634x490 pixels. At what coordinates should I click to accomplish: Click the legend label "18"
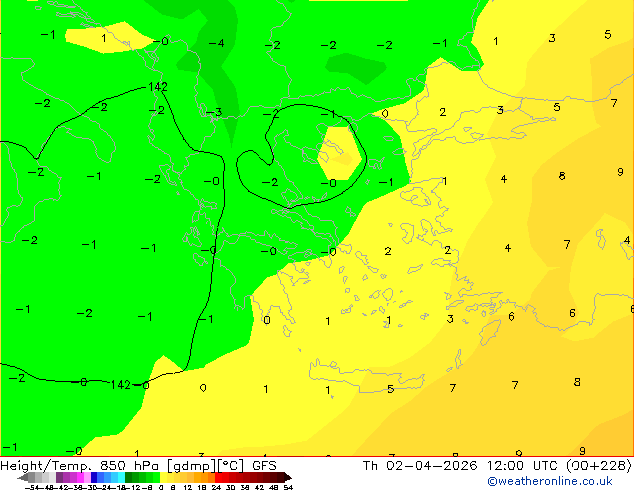tap(202, 487)
